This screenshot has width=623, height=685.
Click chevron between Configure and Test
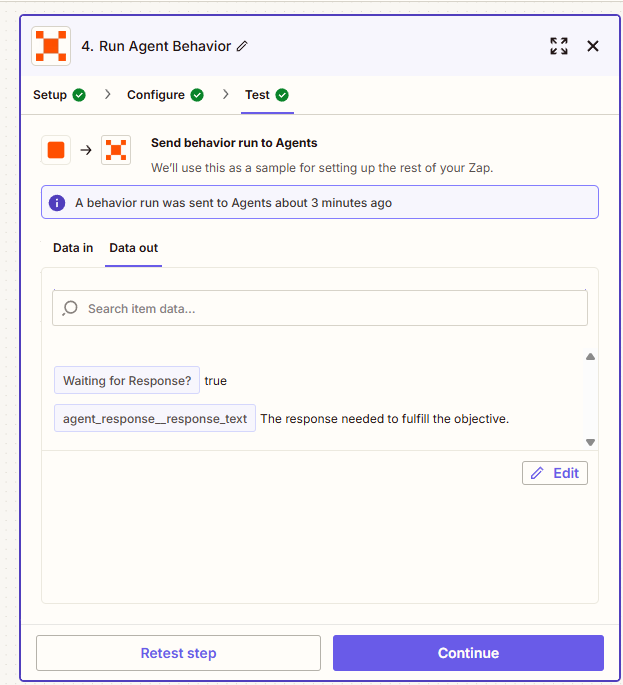tap(225, 94)
